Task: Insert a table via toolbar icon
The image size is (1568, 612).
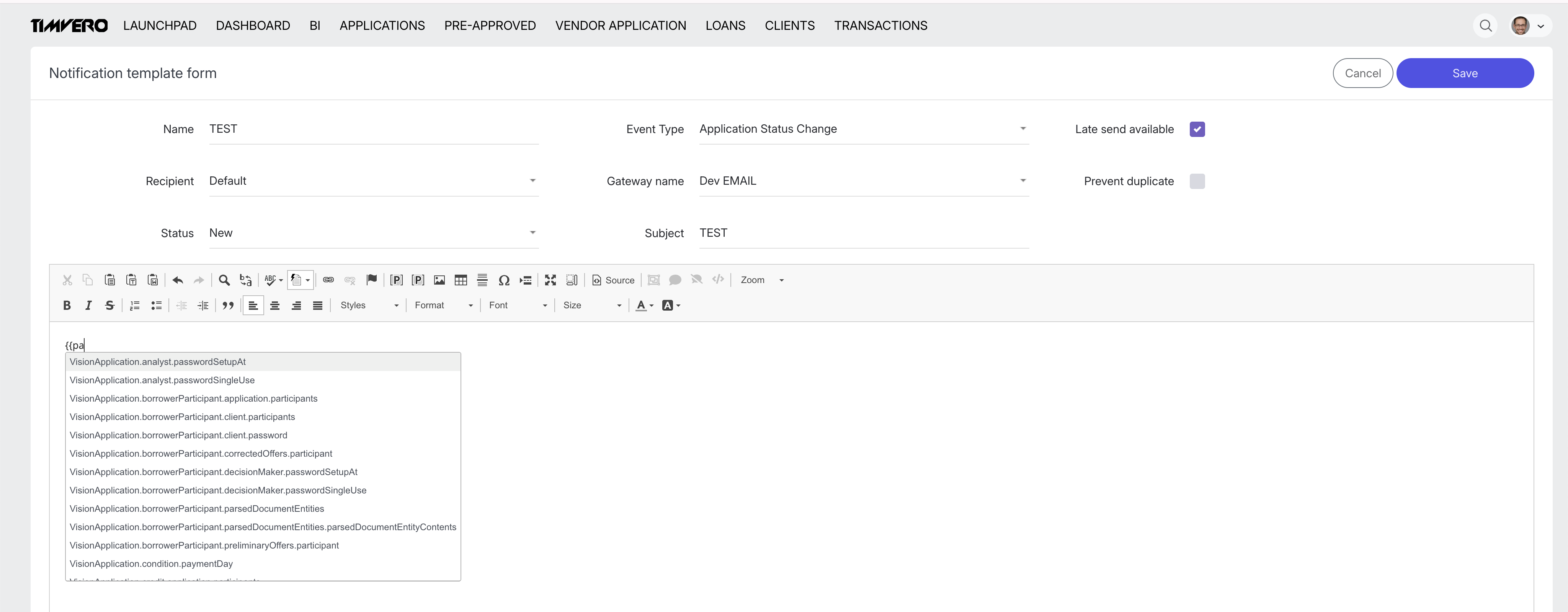Action: click(x=461, y=280)
